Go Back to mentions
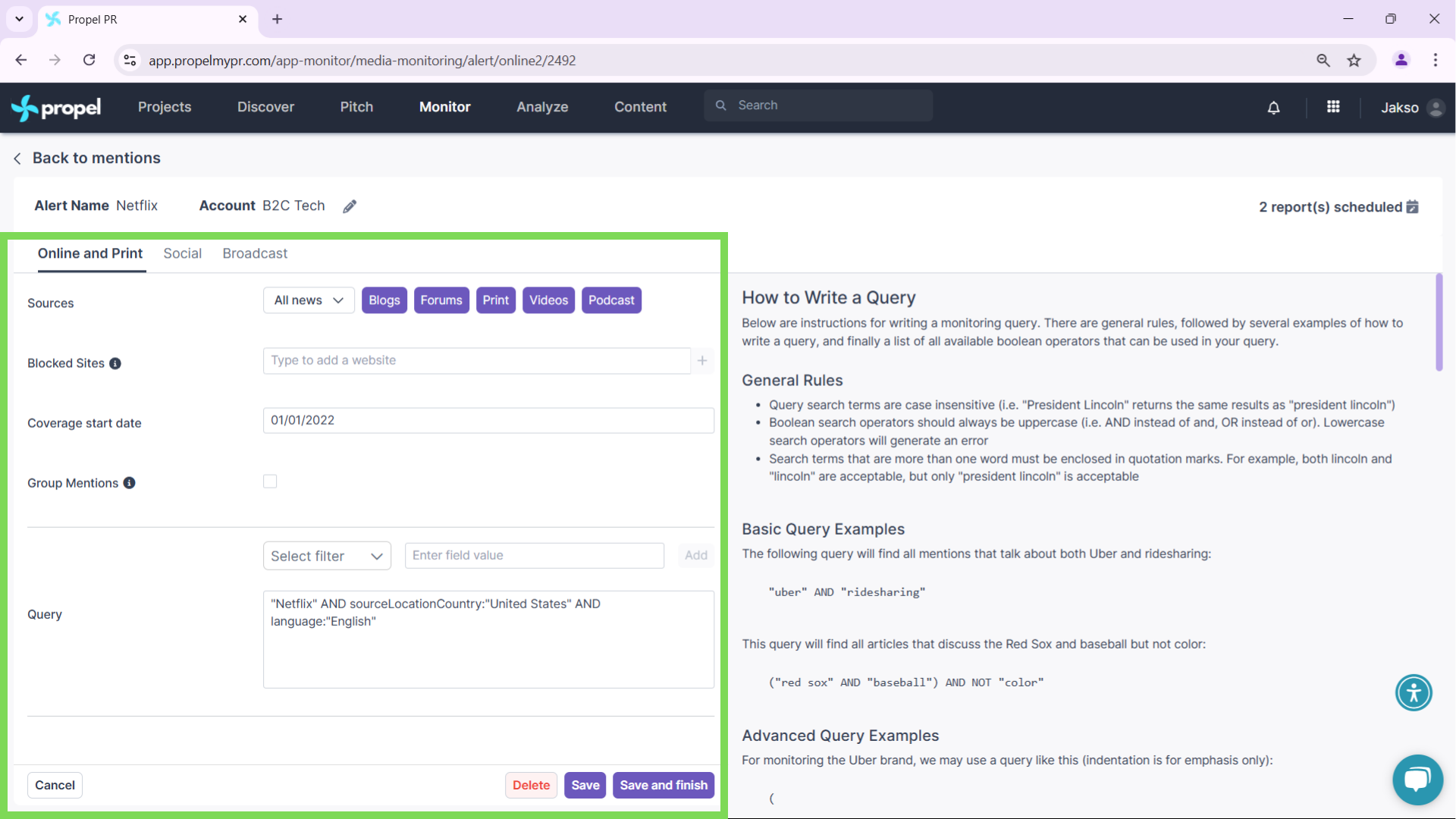This screenshot has width=1456, height=819. (x=96, y=158)
